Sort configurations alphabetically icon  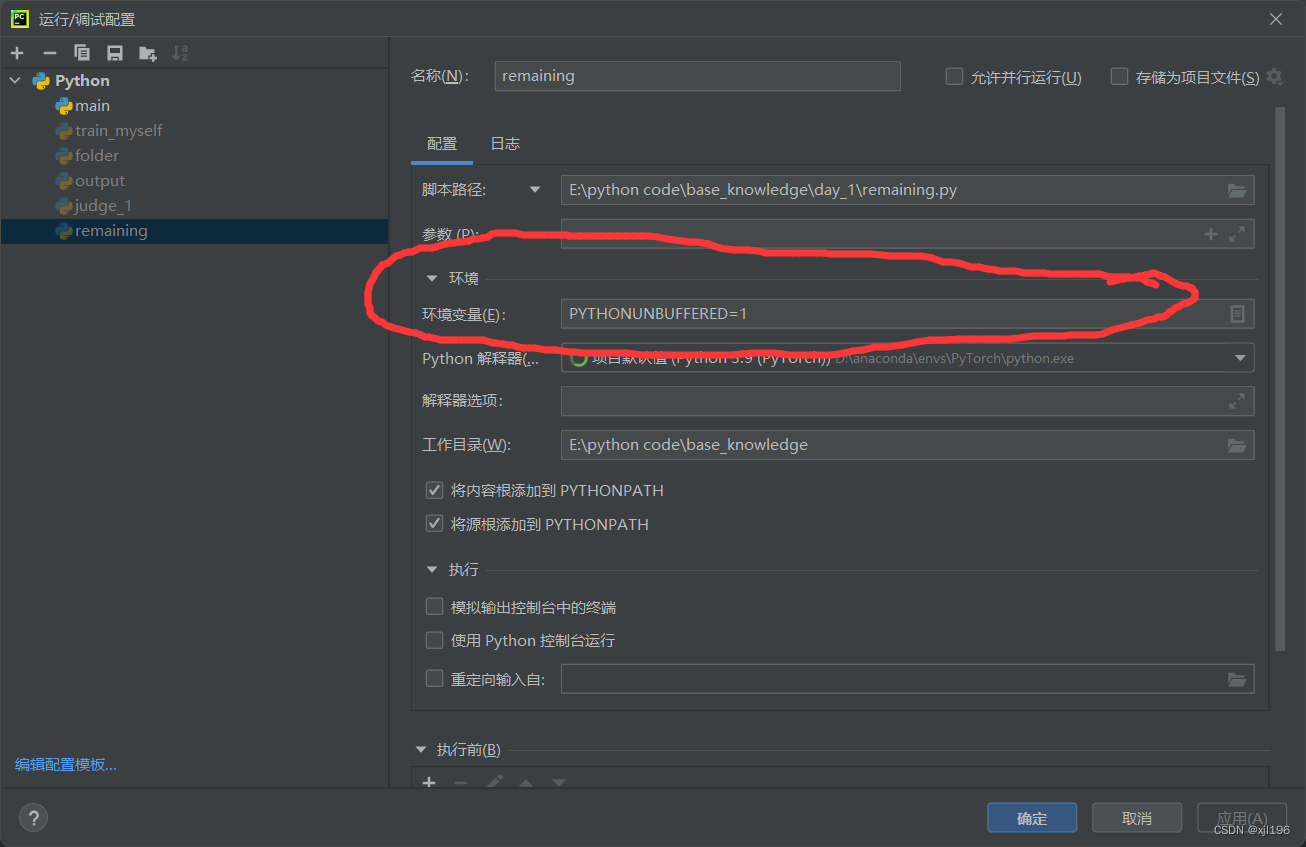[180, 53]
